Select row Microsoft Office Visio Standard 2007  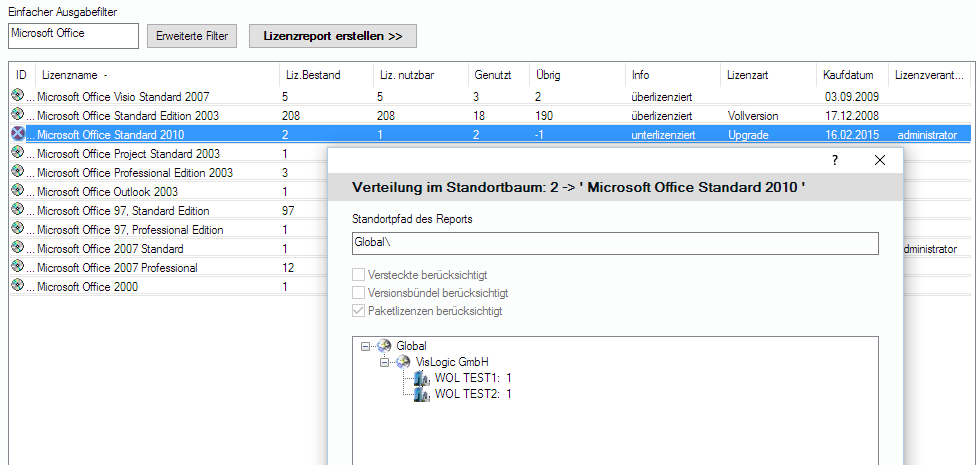490,96
